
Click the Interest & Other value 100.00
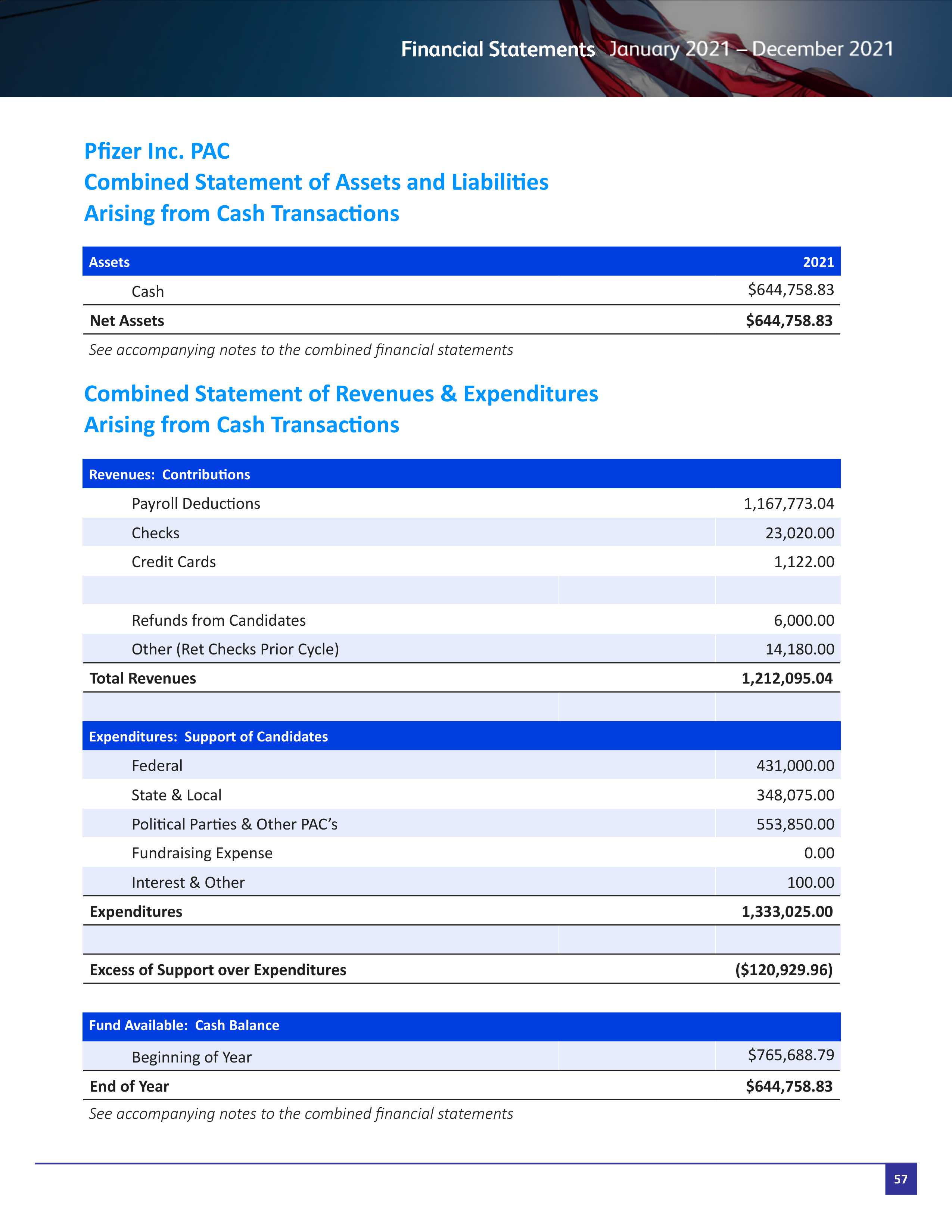click(811, 883)
